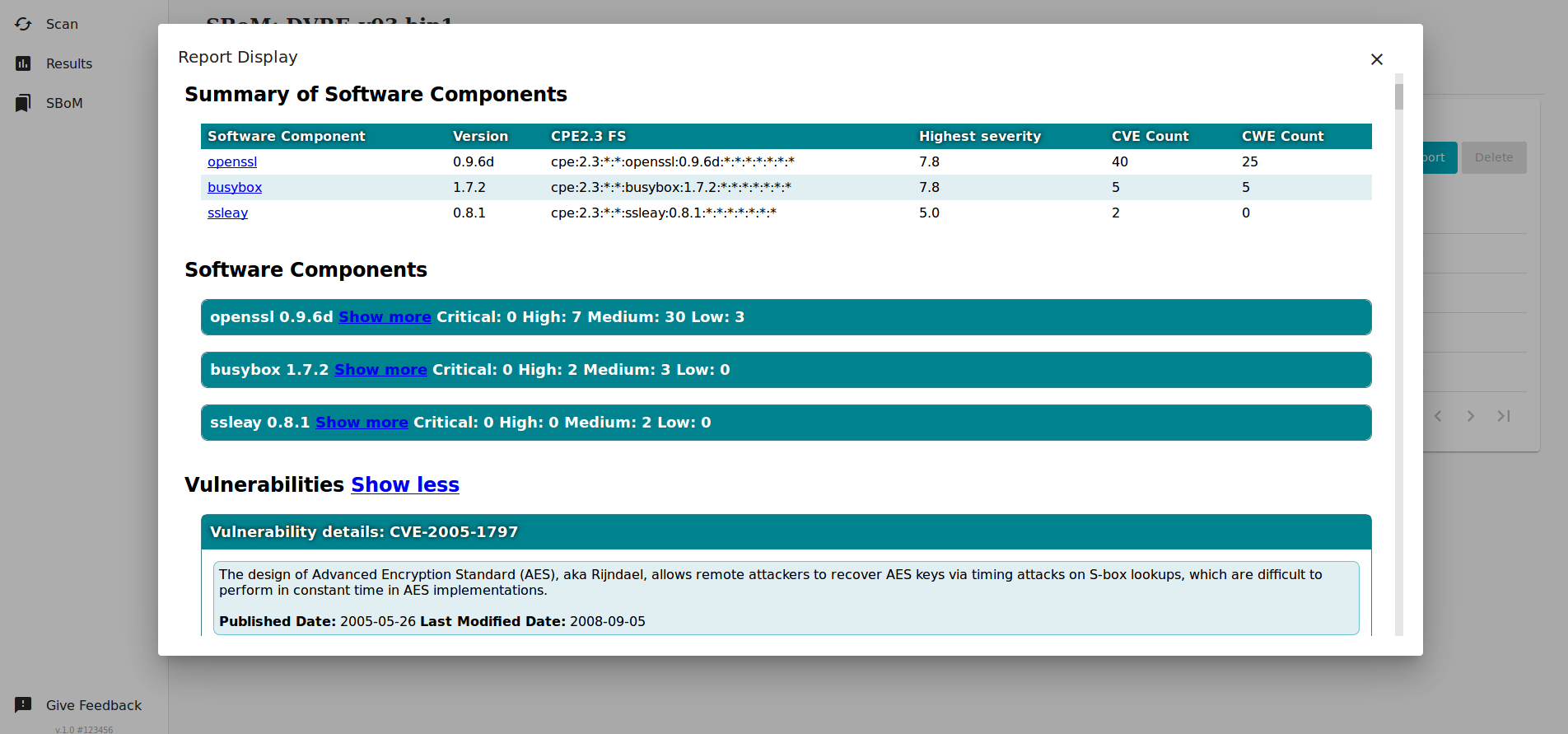Click the Report Display dialog title
The height and width of the screenshot is (734, 1568).
[x=238, y=57]
